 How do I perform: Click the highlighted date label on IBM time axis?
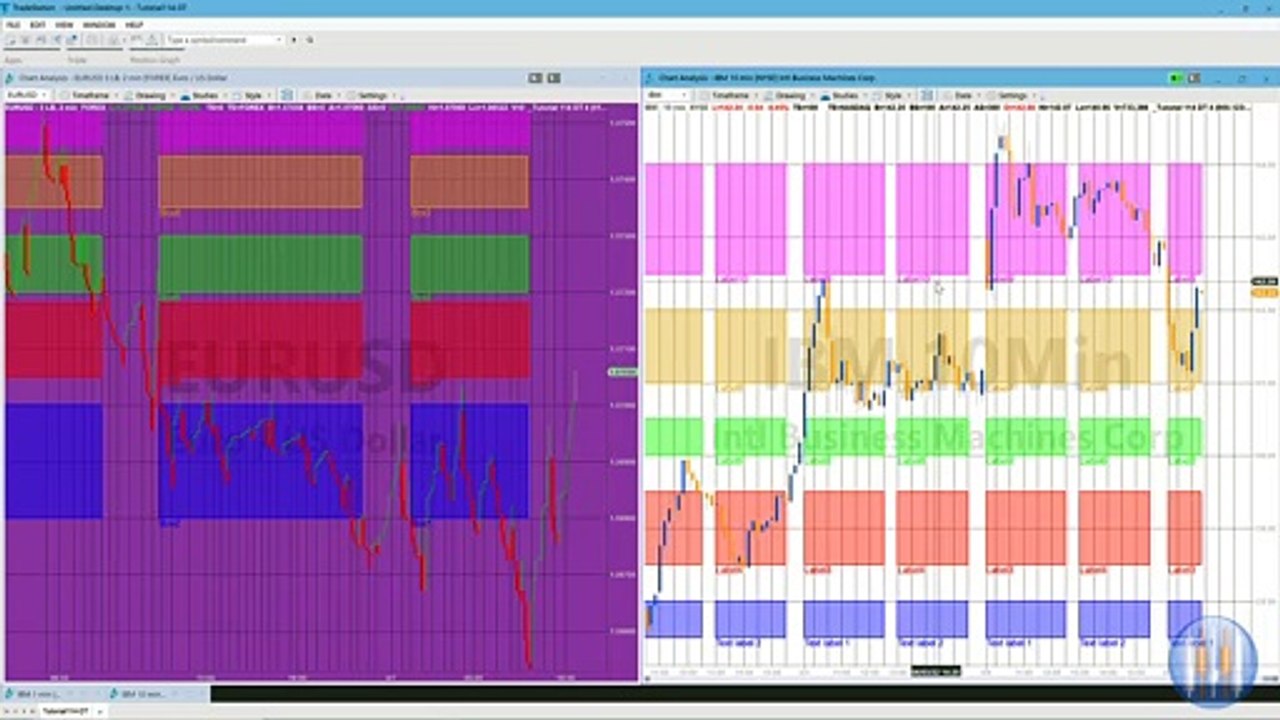934,672
